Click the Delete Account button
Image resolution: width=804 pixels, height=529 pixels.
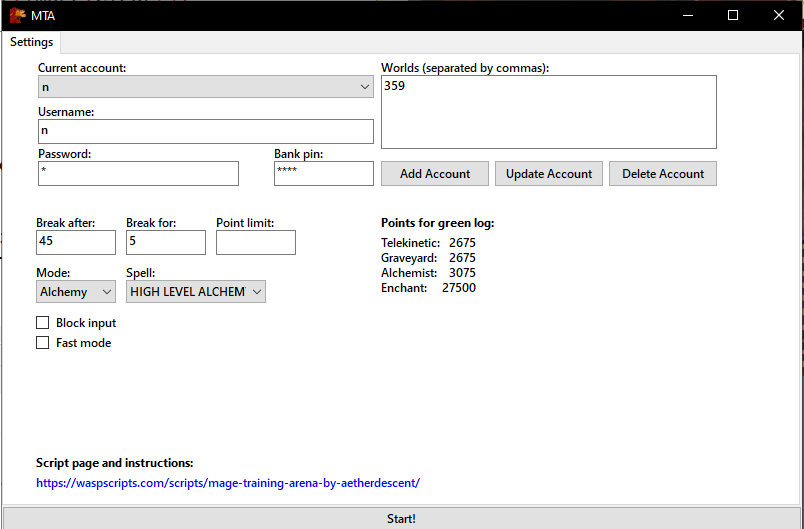pyautogui.click(x=663, y=174)
